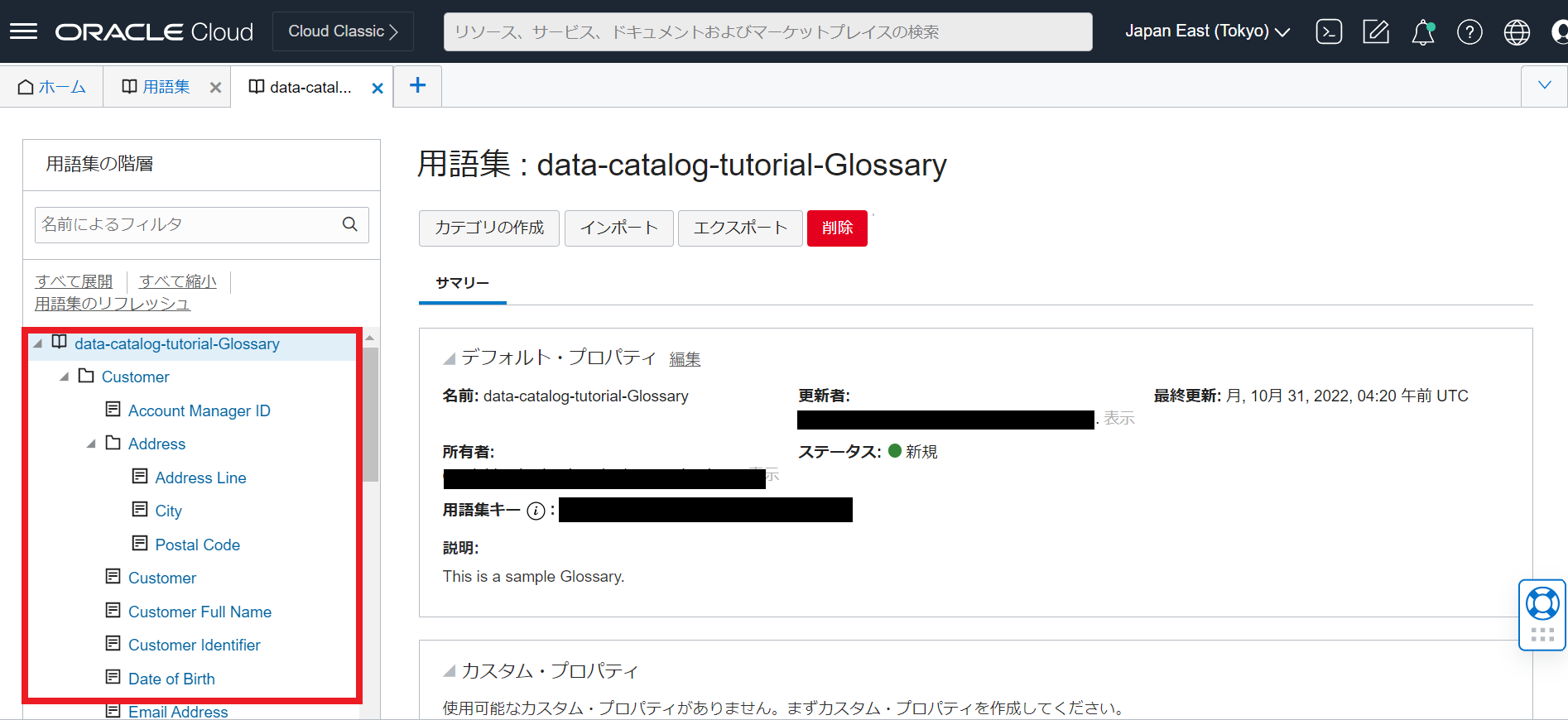Open the Japan East (Tokyo) region dropdown
The width and height of the screenshot is (1568, 720).
point(1207,31)
